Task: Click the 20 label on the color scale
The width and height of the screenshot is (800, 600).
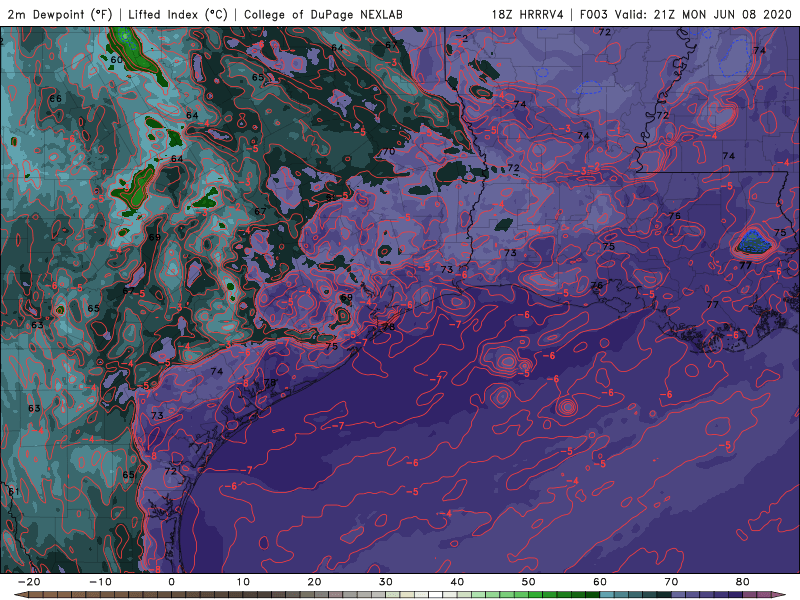Action: coord(314,582)
